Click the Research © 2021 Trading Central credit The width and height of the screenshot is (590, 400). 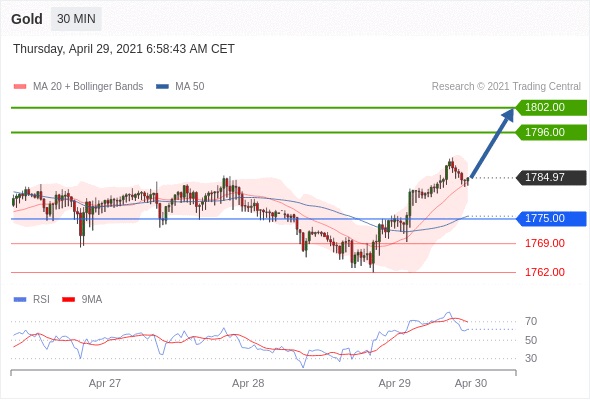[506, 87]
